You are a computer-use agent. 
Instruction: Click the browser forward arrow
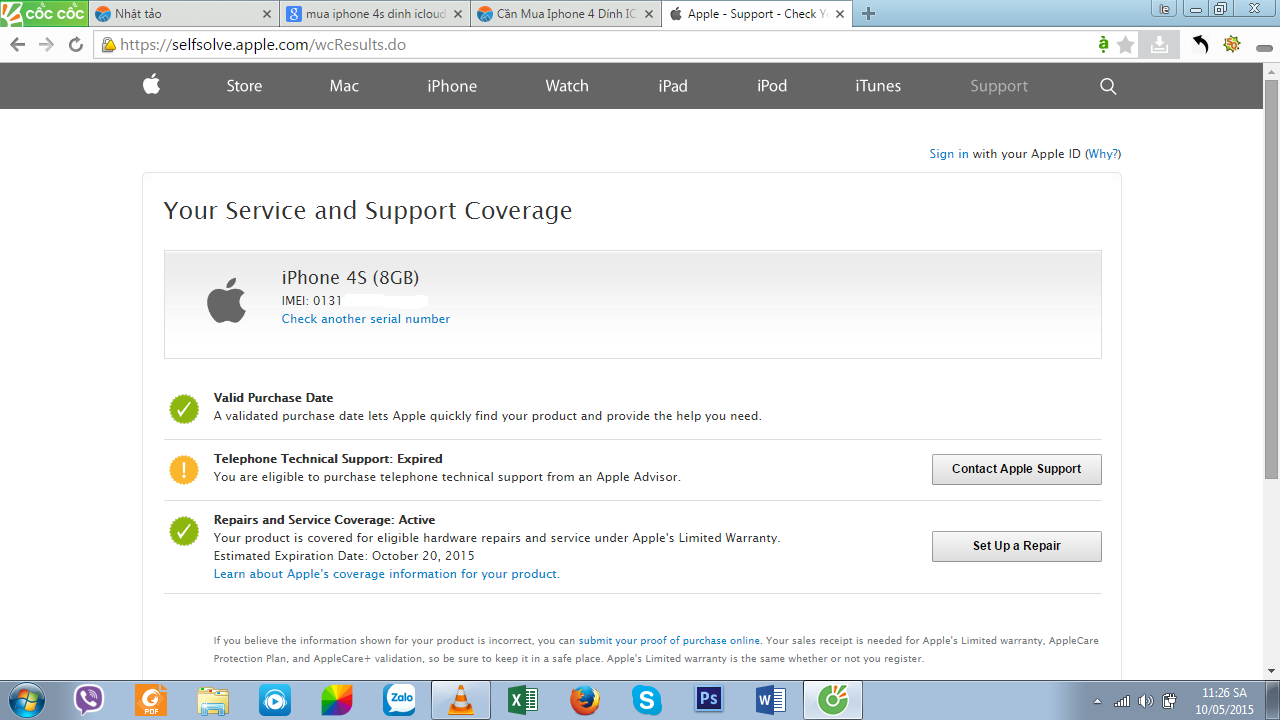(x=46, y=45)
